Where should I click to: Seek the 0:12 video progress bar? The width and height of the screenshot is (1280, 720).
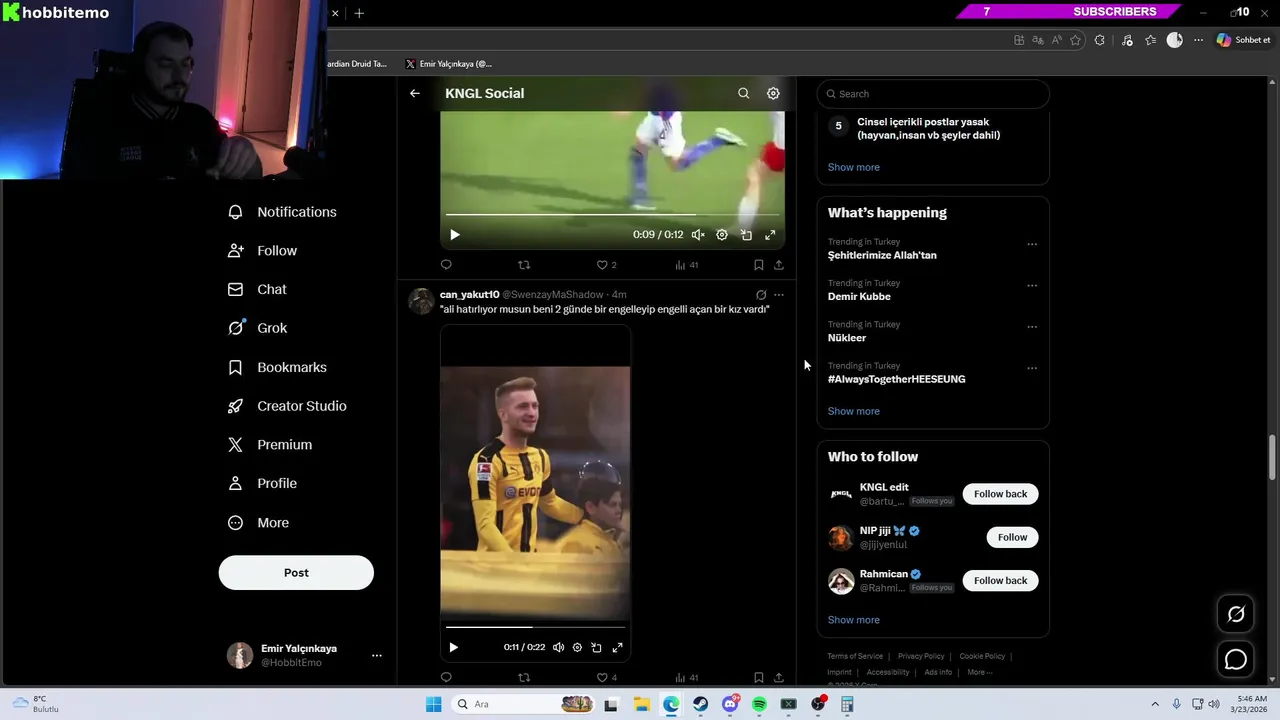click(x=612, y=214)
